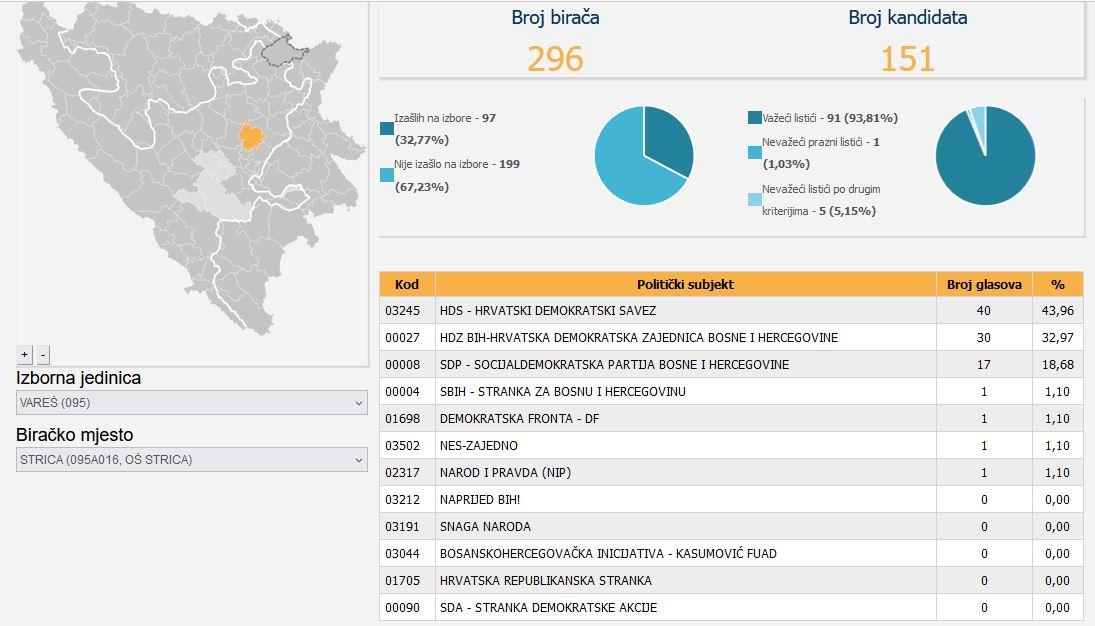Select the SNAGA NARODA row

(x=731, y=527)
